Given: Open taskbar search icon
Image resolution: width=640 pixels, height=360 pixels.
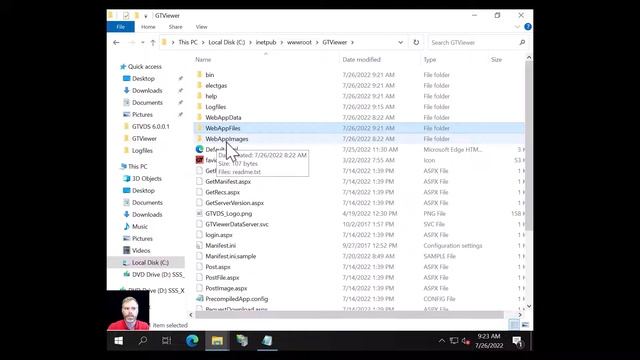Looking at the screenshot, I should tap(142, 341).
